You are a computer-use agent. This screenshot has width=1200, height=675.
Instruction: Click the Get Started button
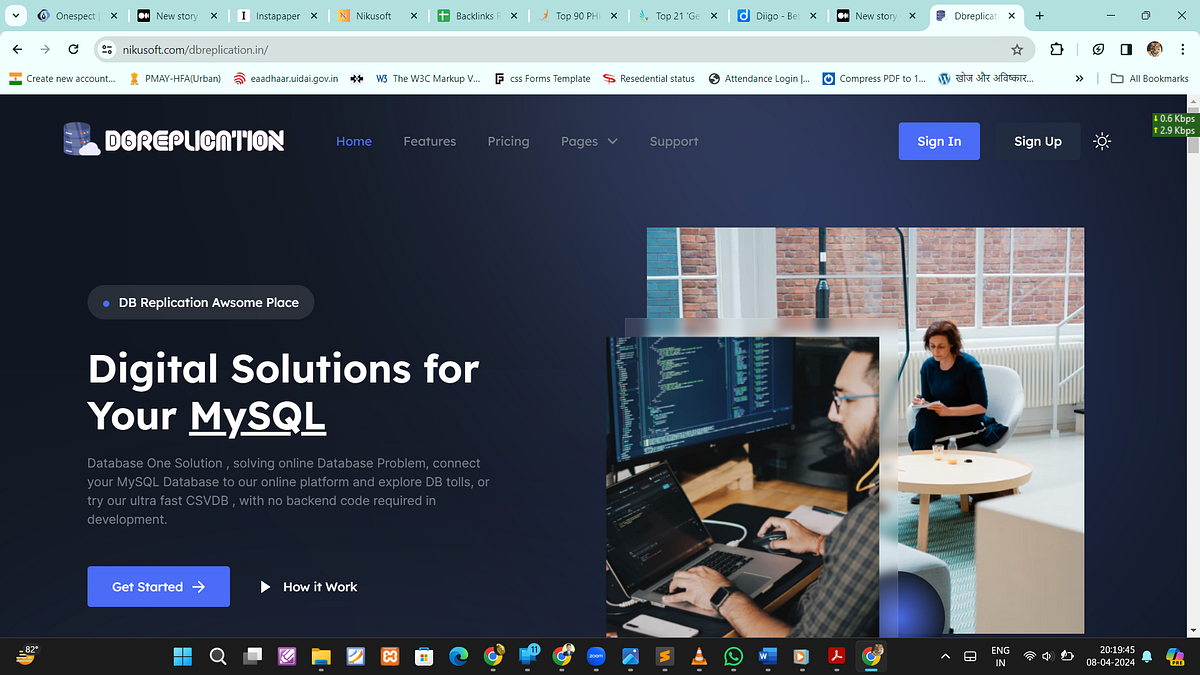(x=158, y=586)
